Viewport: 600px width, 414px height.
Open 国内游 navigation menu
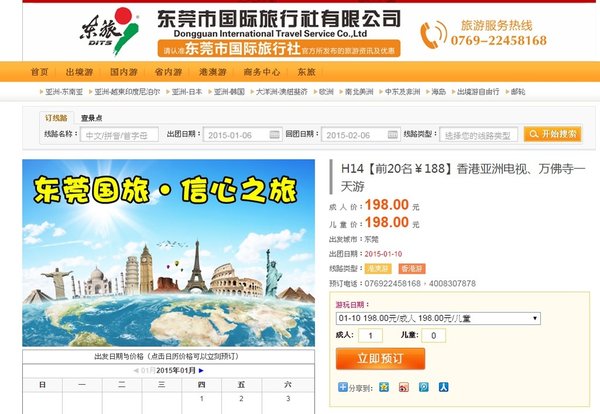click(124, 72)
